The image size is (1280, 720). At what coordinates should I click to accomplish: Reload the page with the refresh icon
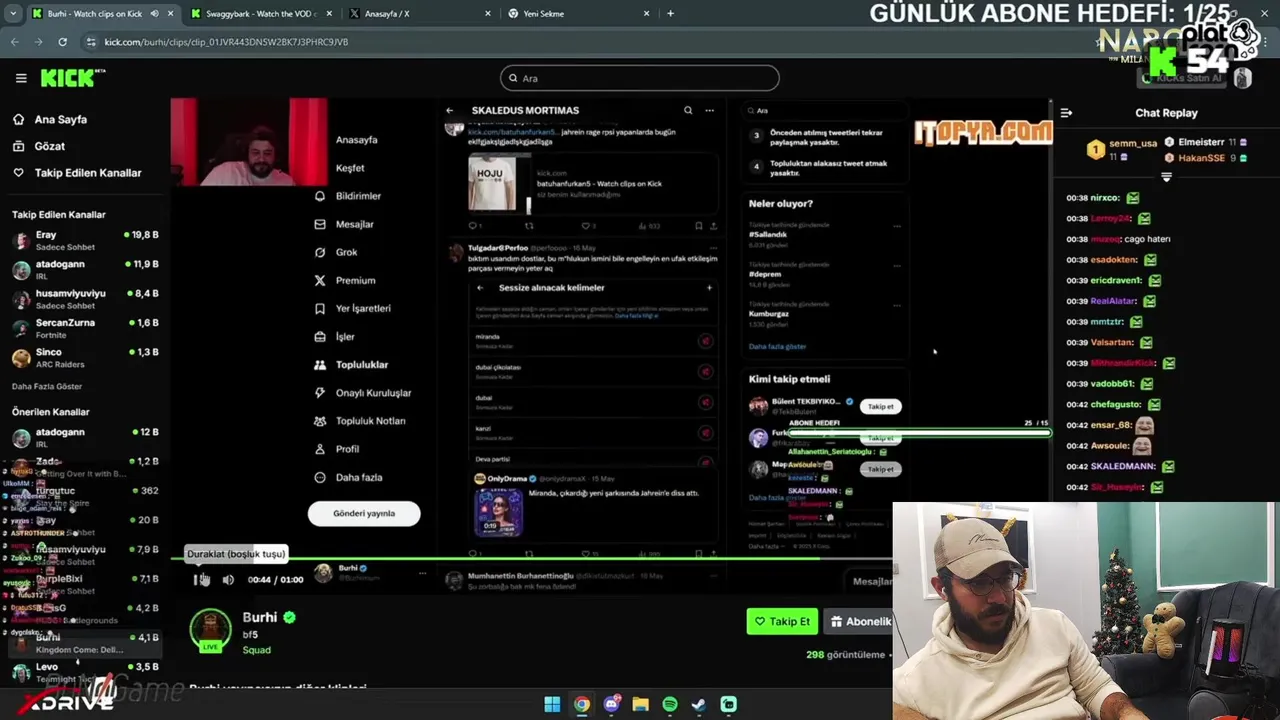[x=62, y=42]
